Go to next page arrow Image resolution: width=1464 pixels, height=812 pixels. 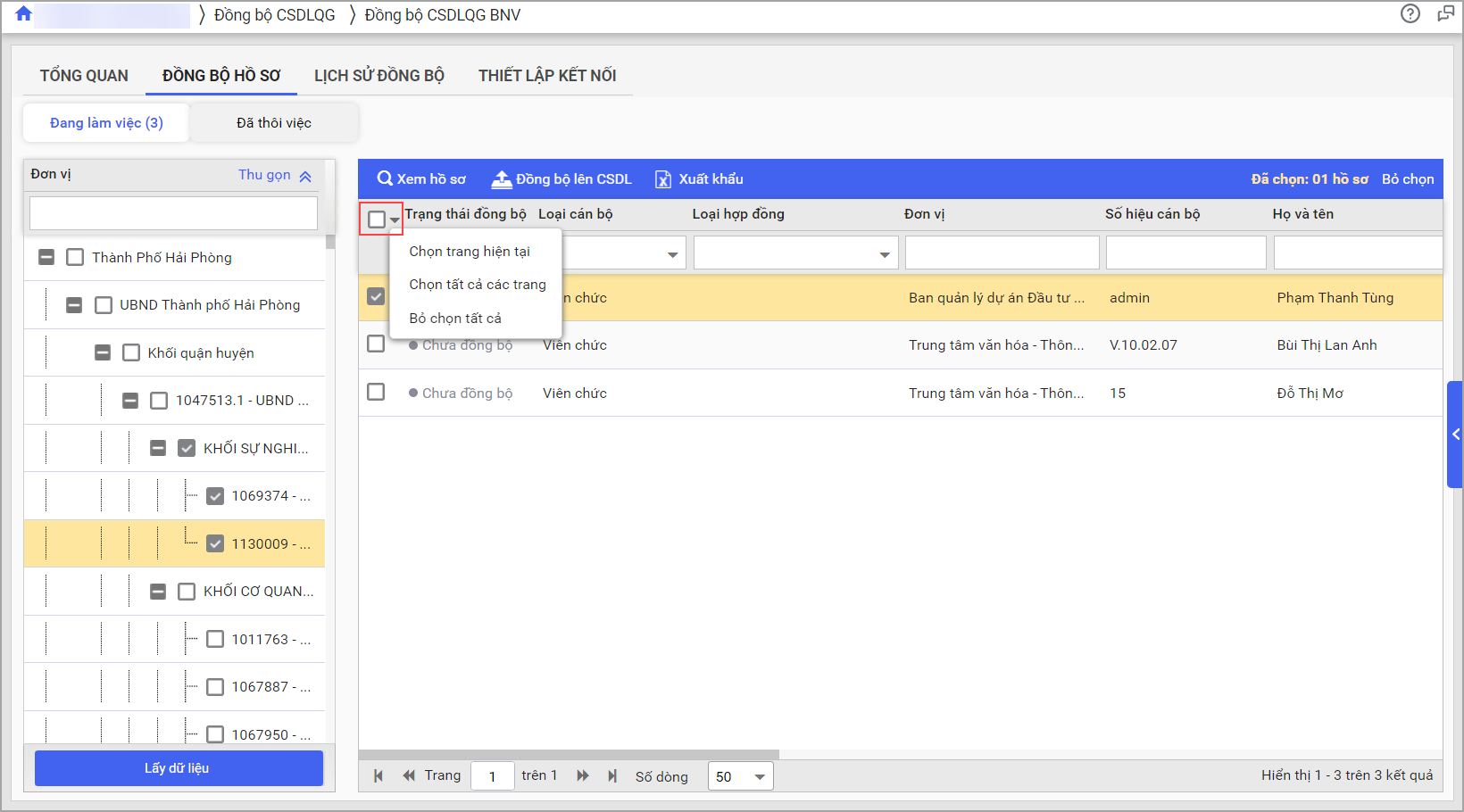[583, 775]
